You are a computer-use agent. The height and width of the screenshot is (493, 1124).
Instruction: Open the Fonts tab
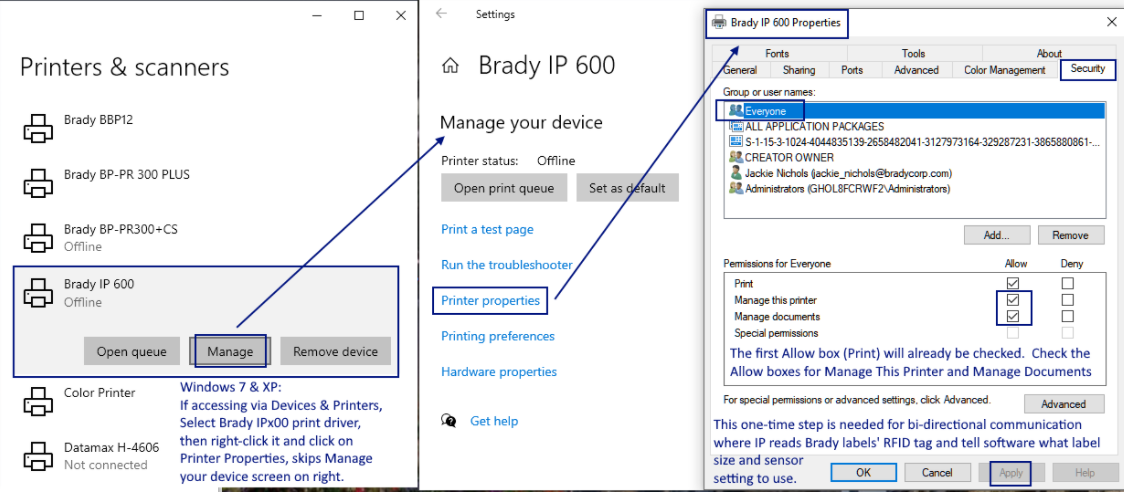pyautogui.click(x=777, y=53)
